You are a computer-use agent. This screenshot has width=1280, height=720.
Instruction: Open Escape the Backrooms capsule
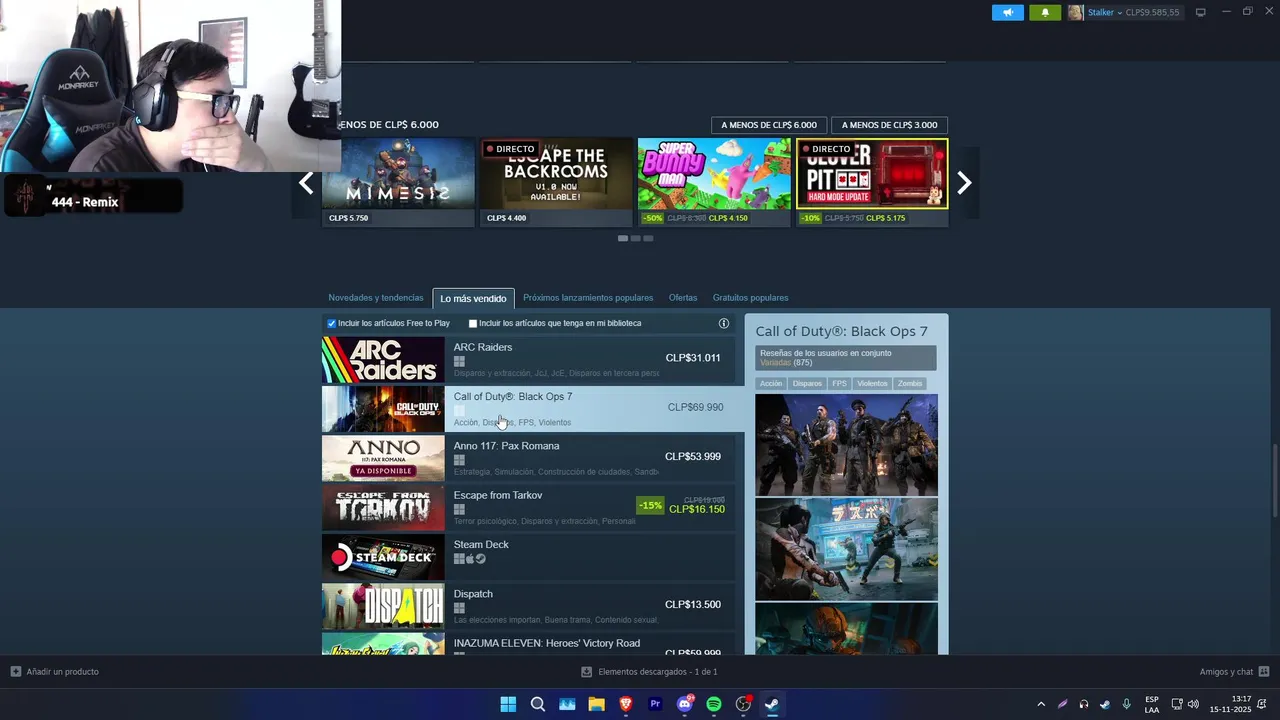556,183
